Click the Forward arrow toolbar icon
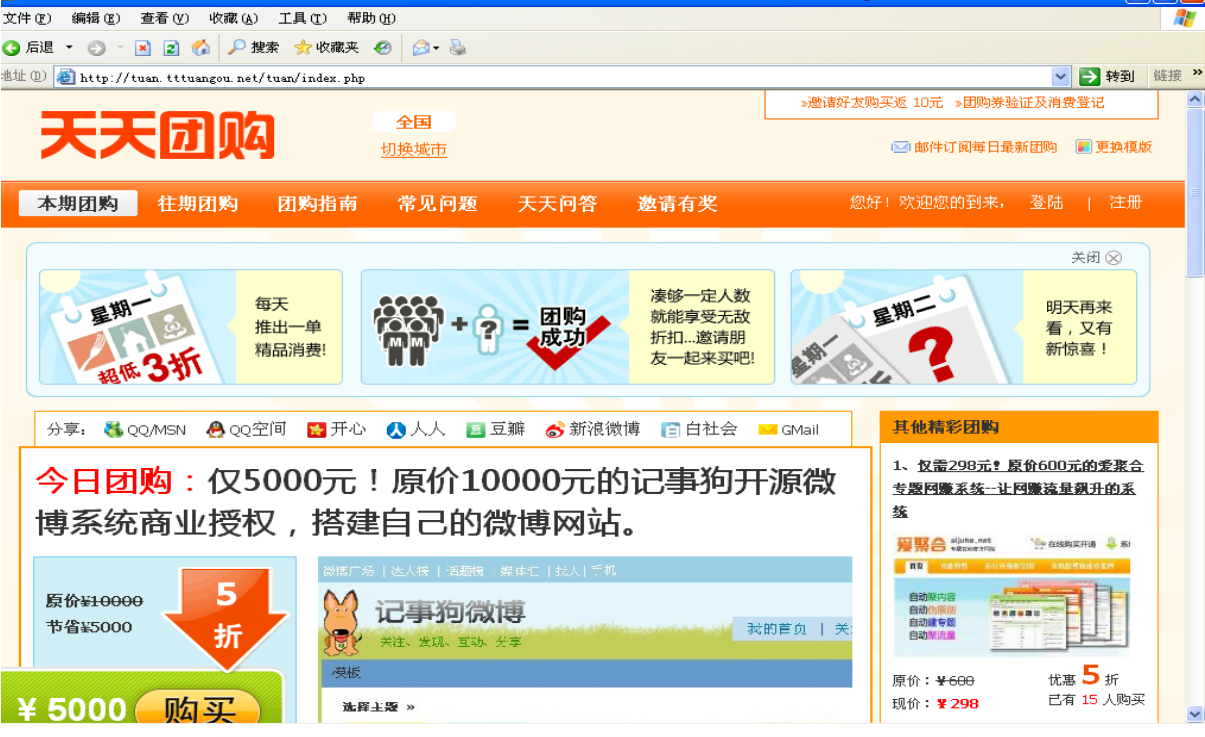The width and height of the screenshot is (1205, 737). click(96, 47)
